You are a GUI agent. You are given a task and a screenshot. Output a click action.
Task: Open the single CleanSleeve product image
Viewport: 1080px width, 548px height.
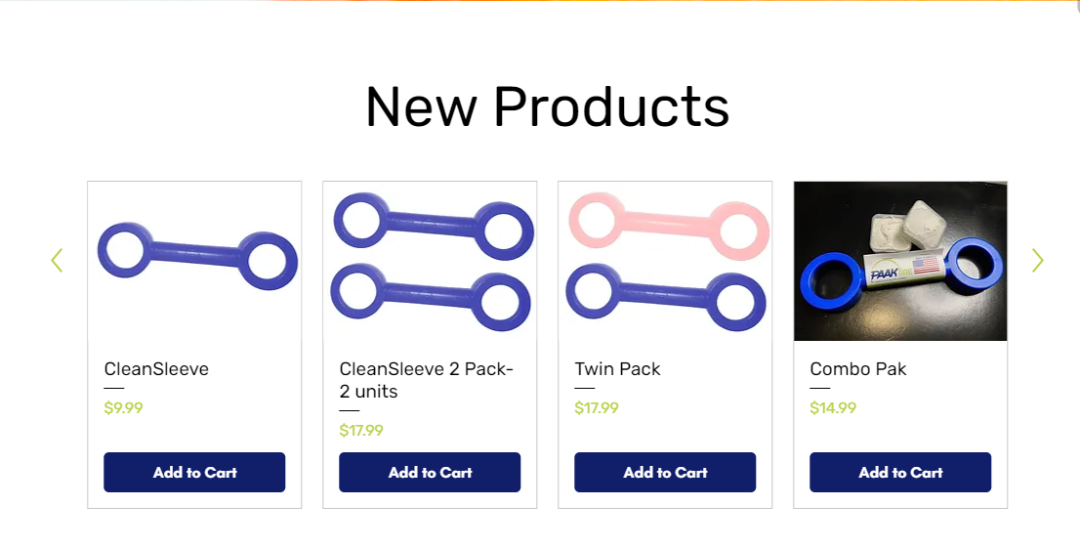click(x=194, y=261)
